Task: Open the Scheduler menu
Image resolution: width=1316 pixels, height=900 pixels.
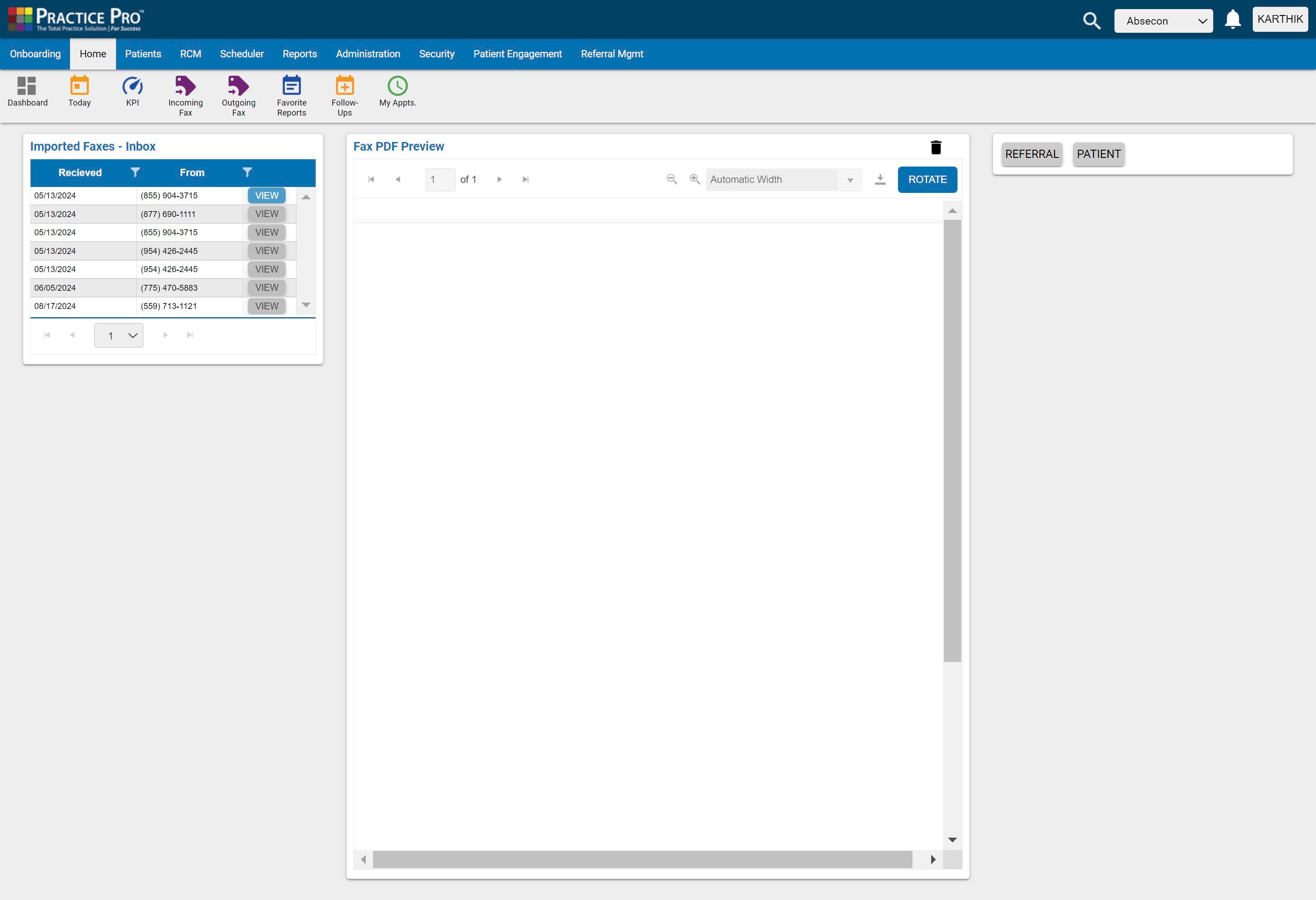Action: (242, 54)
